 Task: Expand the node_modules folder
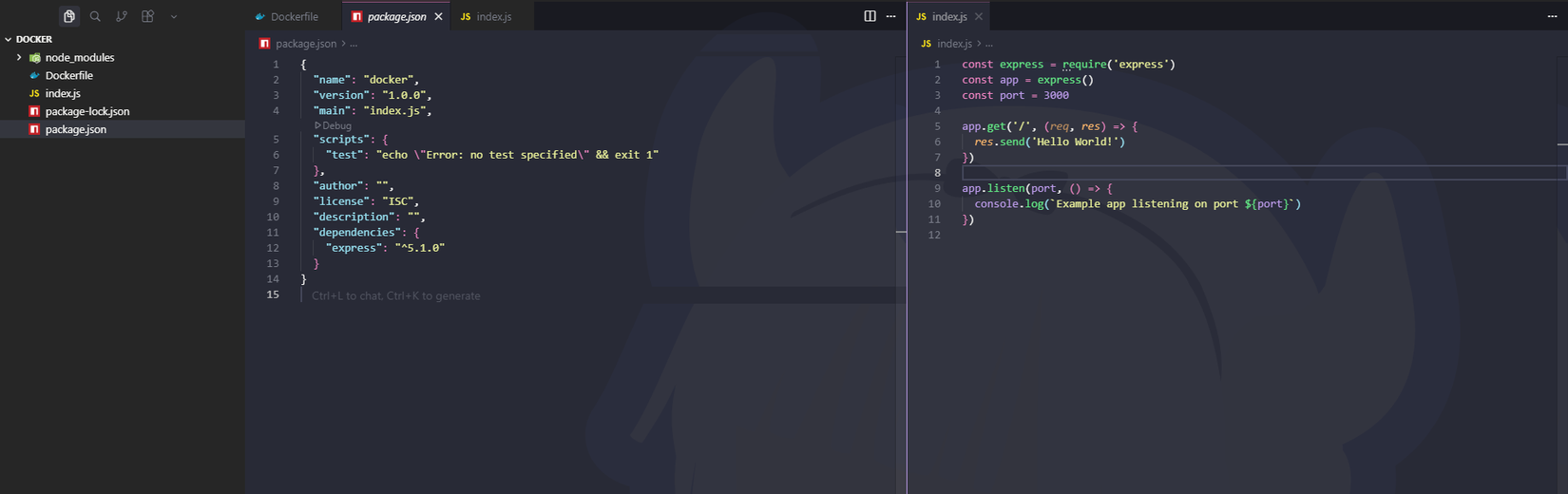tap(19, 57)
